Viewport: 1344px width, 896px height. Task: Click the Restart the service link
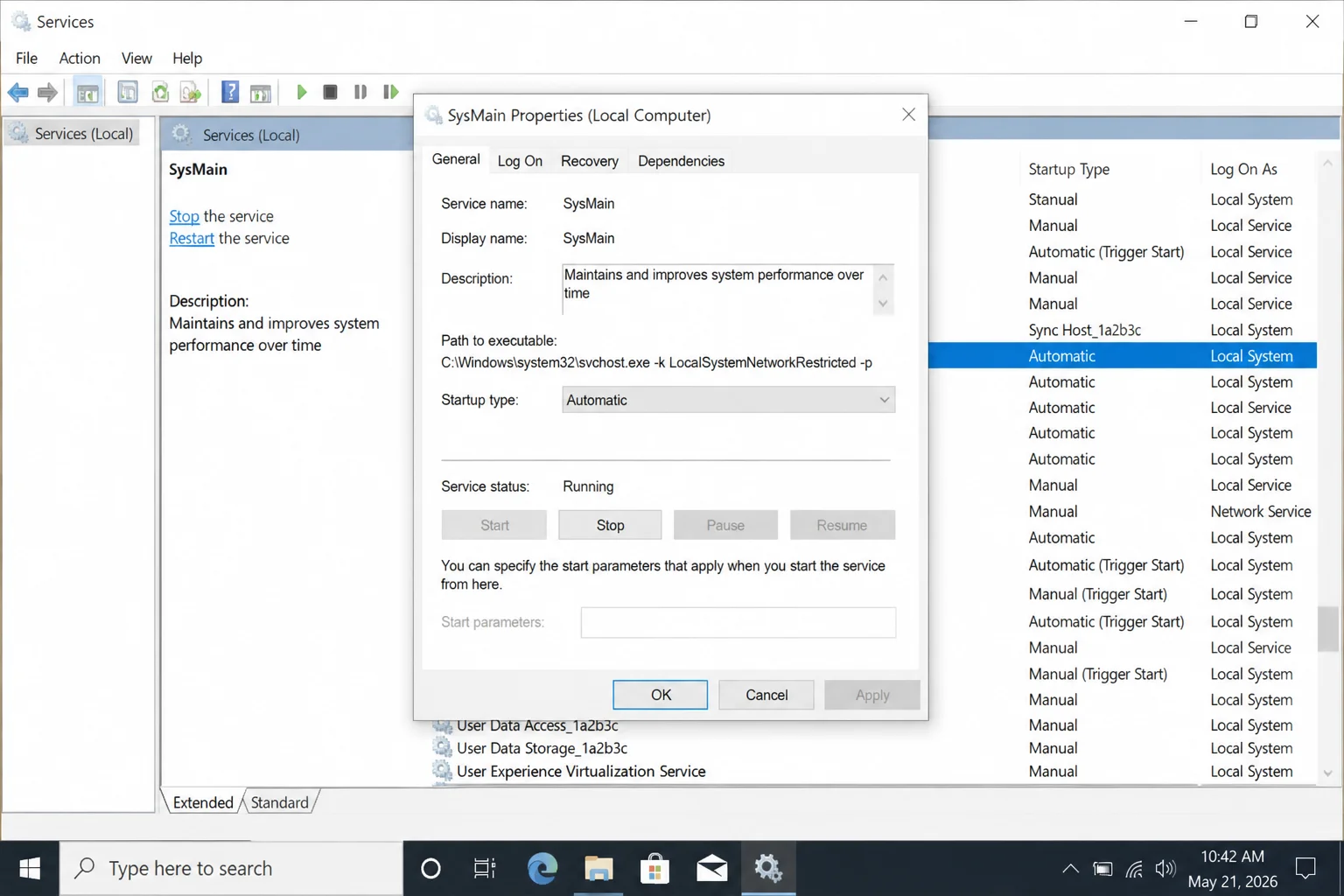pyautogui.click(x=192, y=238)
